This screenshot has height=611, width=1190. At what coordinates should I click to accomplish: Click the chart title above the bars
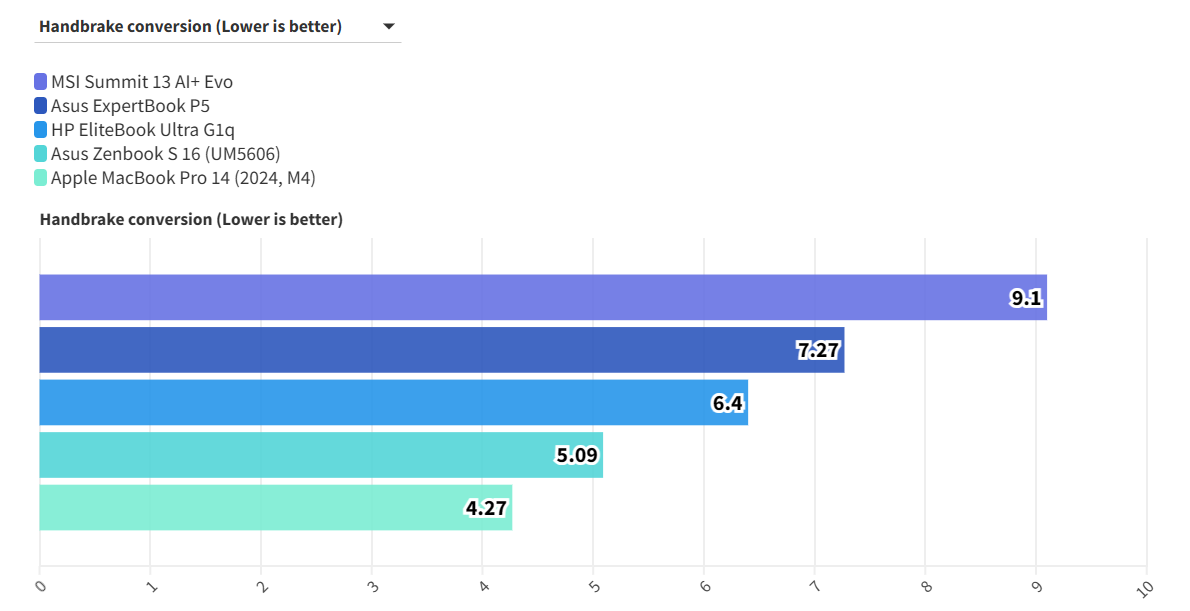tap(191, 220)
